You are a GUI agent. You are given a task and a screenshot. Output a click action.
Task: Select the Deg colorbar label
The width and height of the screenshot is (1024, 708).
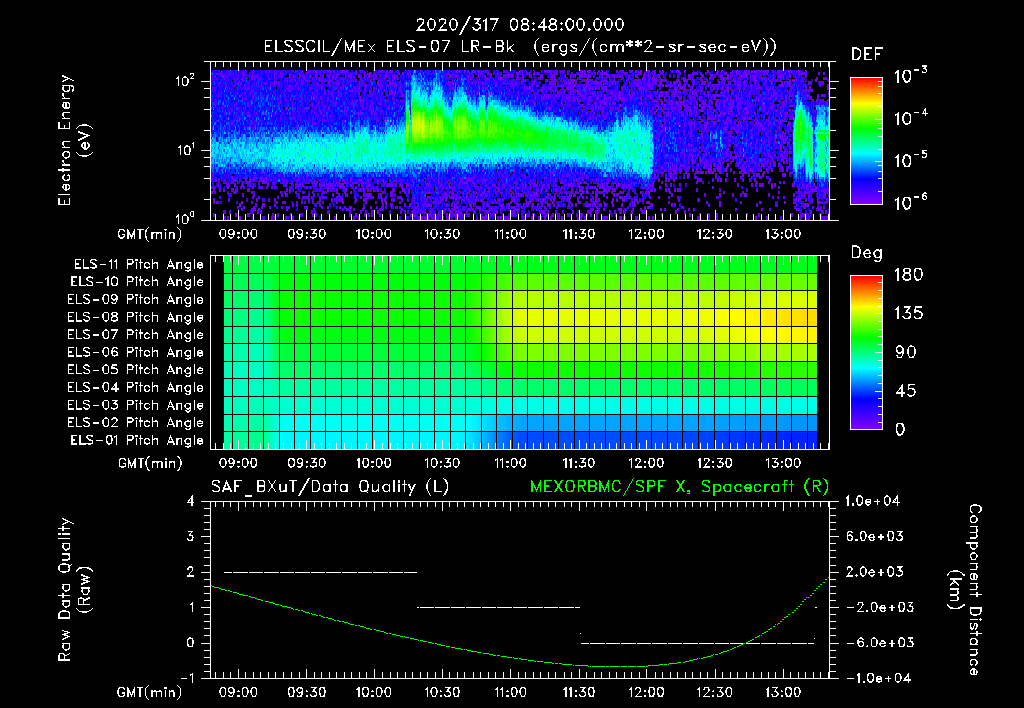point(867,253)
